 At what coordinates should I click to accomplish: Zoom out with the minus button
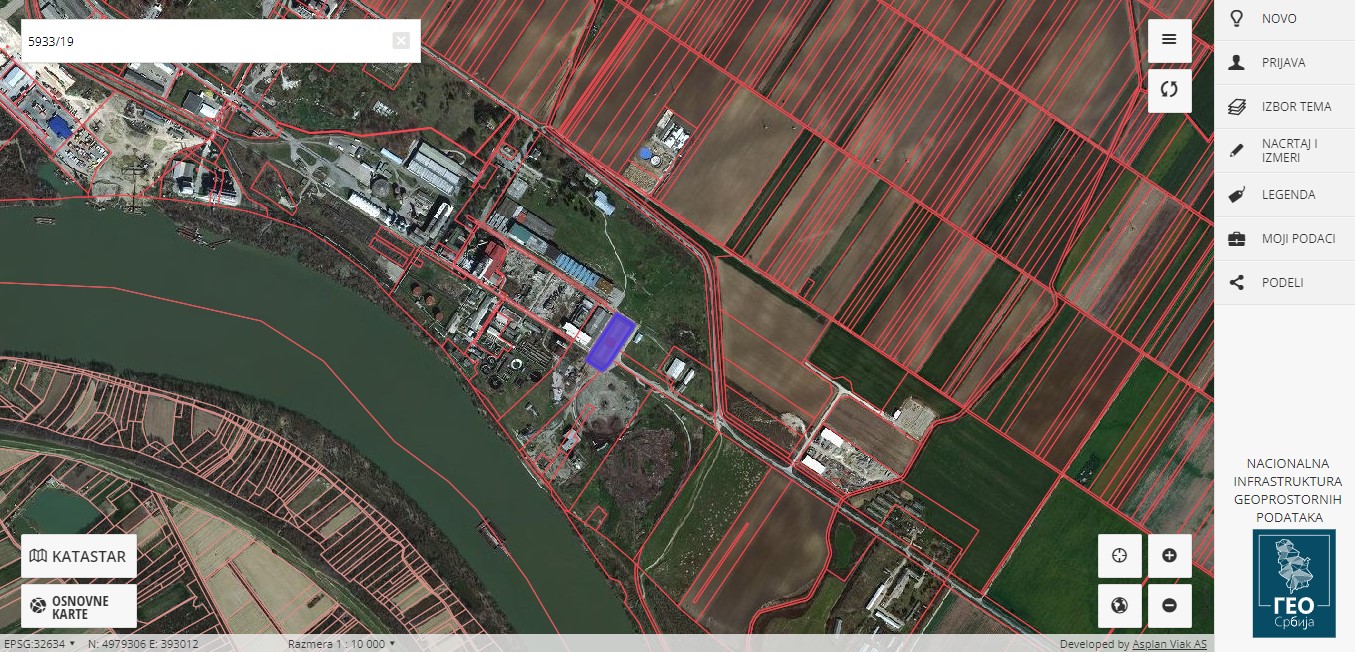[x=1169, y=606]
